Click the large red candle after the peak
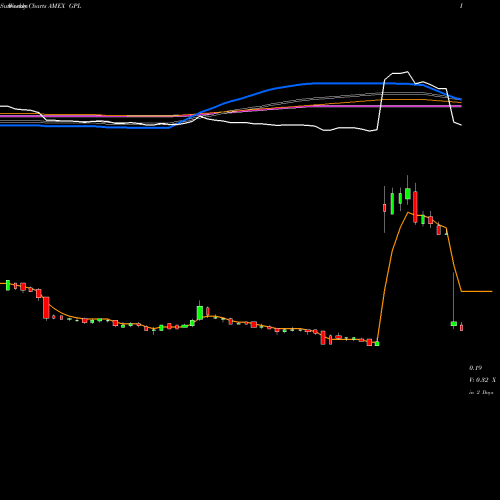The width and height of the screenshot is (500, 500). click(415, 207)
